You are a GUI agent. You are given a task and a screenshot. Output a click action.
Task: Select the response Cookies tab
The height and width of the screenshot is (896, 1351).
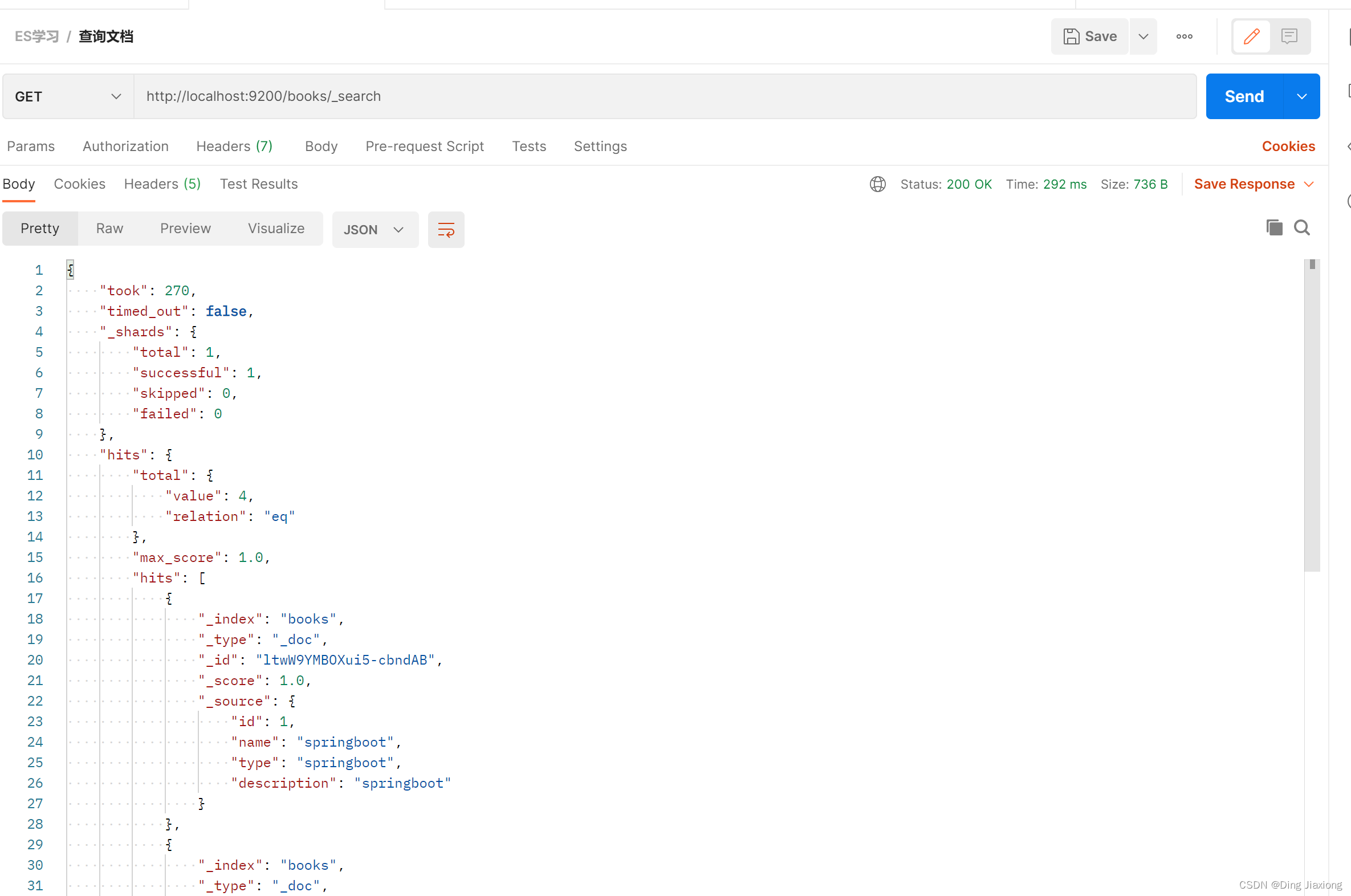click(79, 184)
